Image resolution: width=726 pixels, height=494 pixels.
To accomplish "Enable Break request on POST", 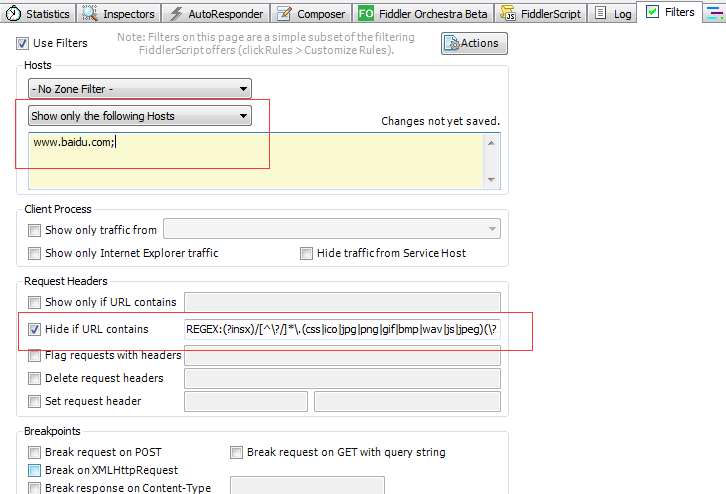I will 34,452.
